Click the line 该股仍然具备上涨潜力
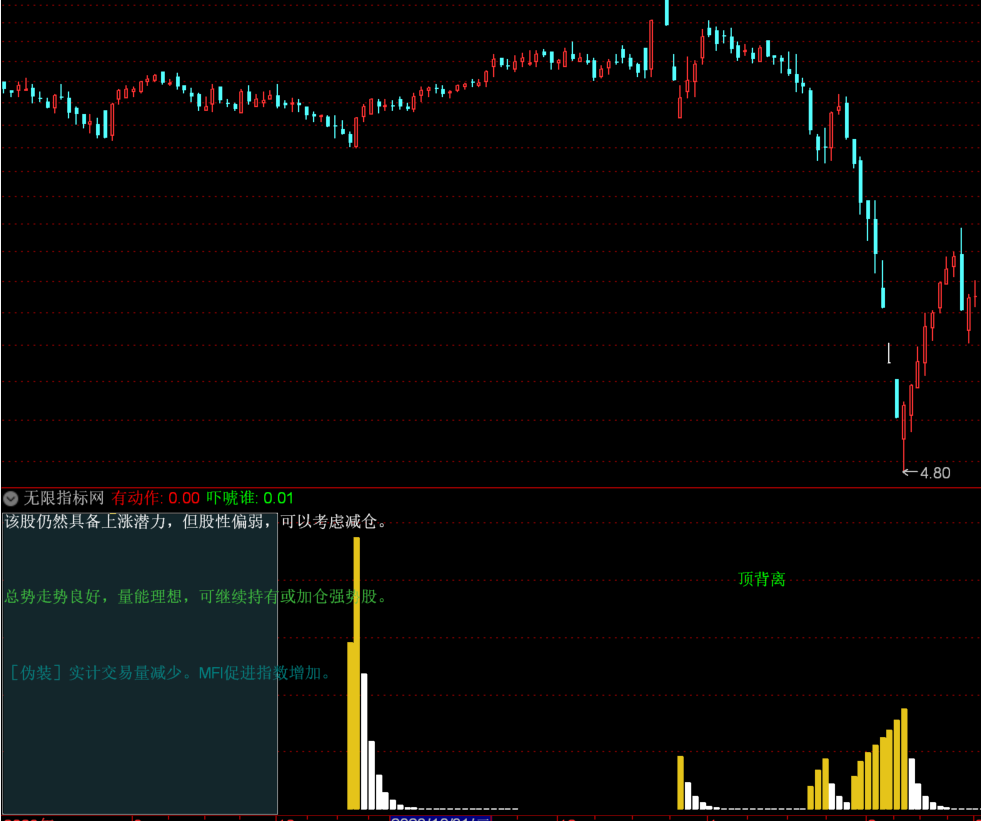This screenshot has height=821, width=981. click(196, 521)
